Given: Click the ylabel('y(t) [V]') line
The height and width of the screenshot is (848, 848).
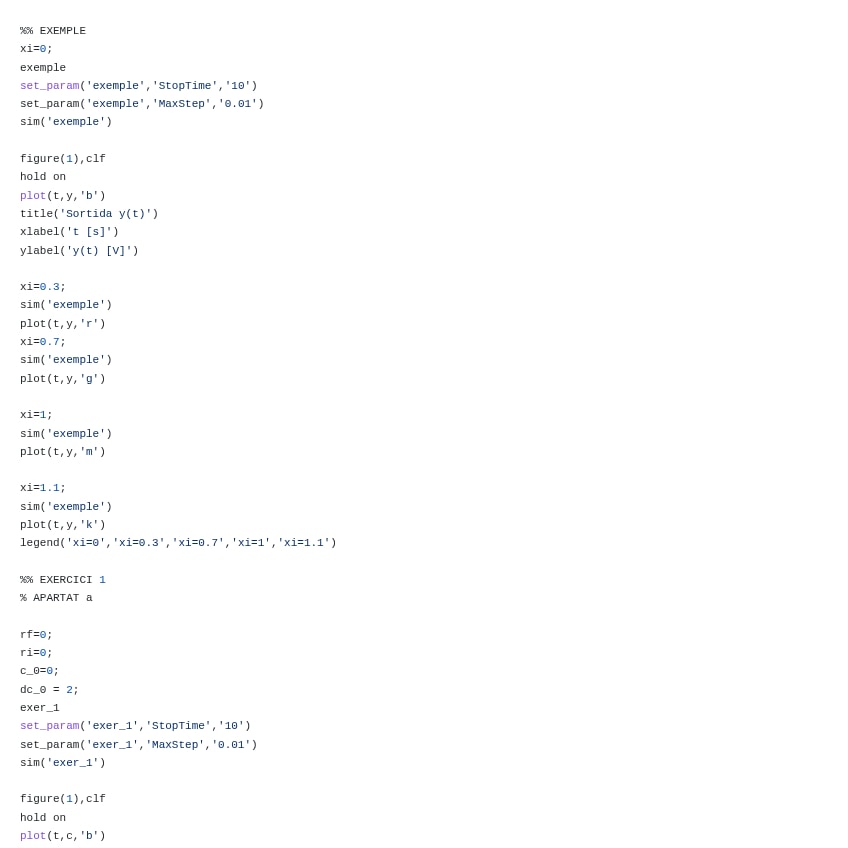Looking at the screenshot, I should (79, 251).
